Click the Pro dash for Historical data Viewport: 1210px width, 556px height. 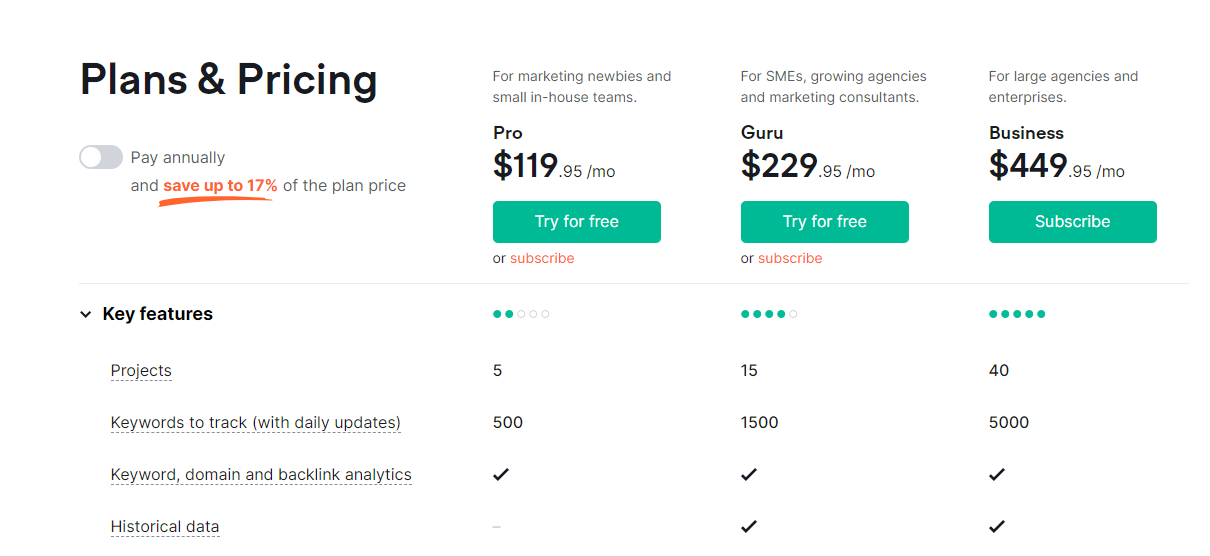pyautogui.click(x=497, y=526)
